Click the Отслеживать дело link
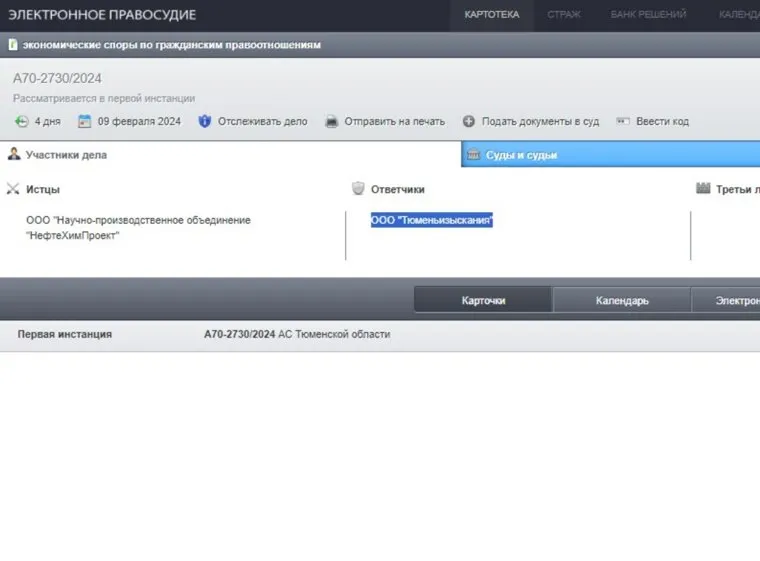This screenshot has width=760, height=561. [x=262, y=122]
